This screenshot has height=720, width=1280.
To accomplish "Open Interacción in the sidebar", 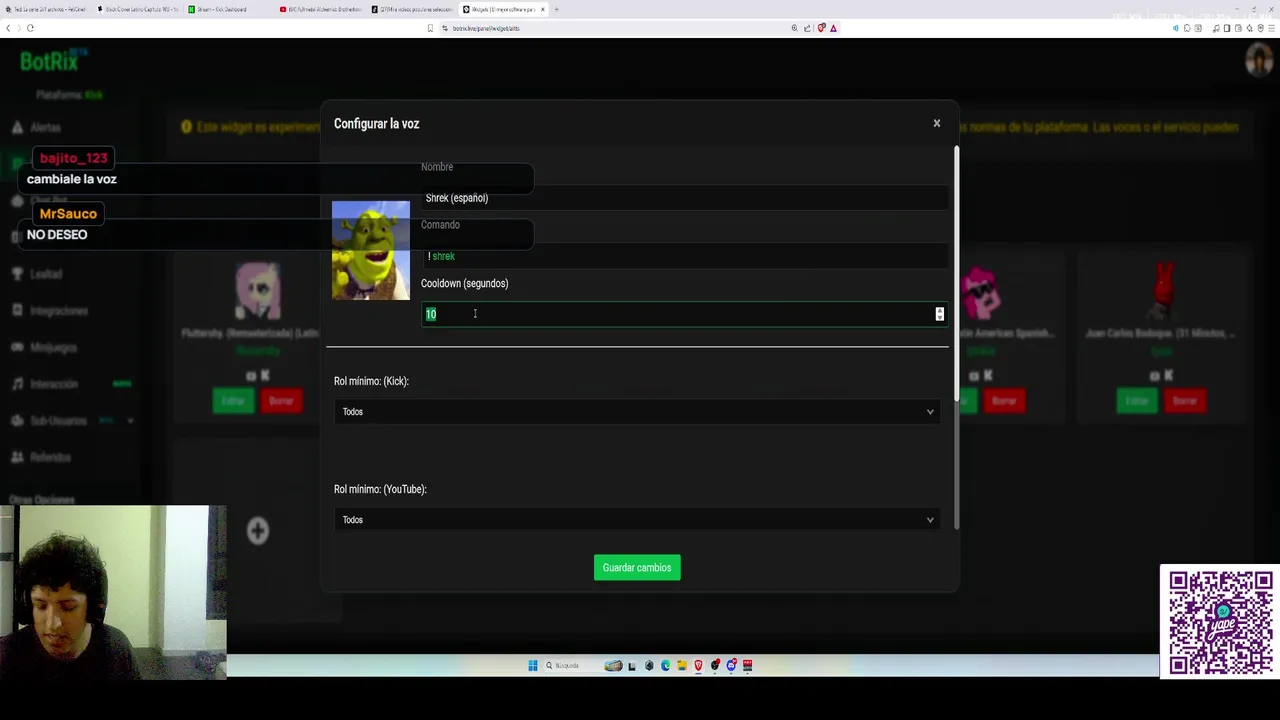I will click(53, 384).
